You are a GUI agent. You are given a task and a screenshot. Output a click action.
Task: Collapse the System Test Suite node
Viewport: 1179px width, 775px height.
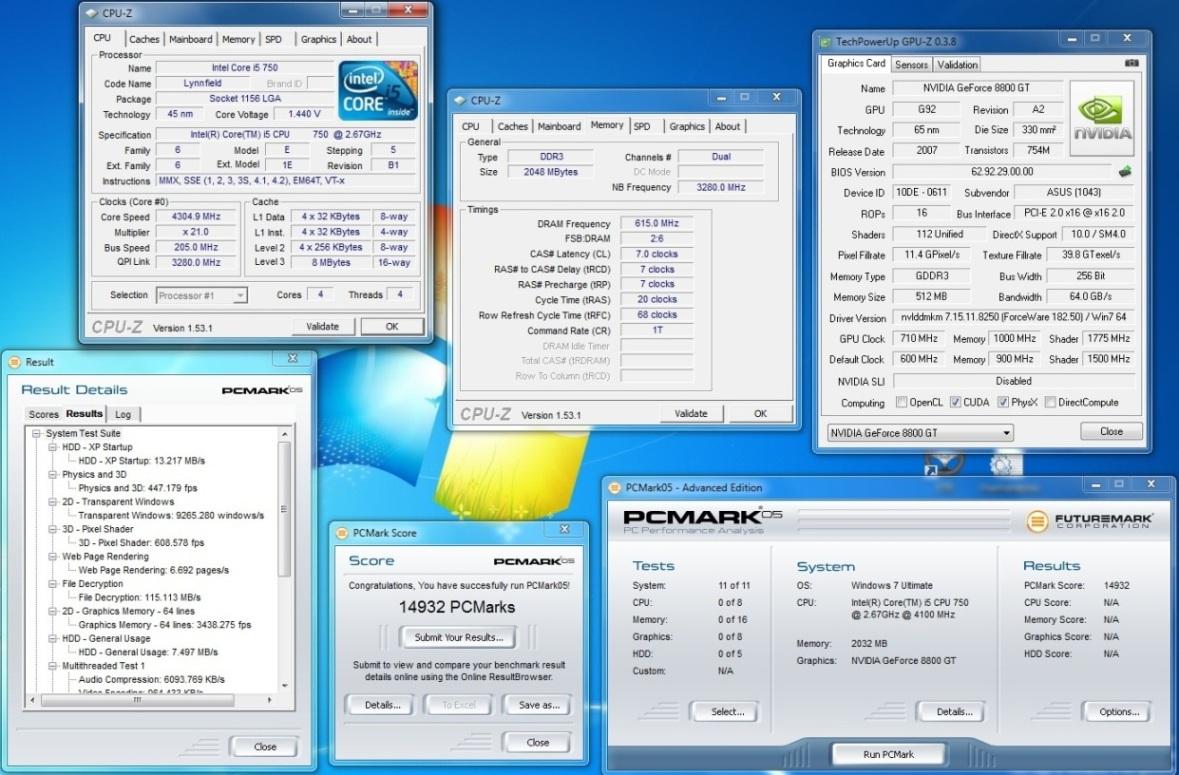tap(35, 434)
